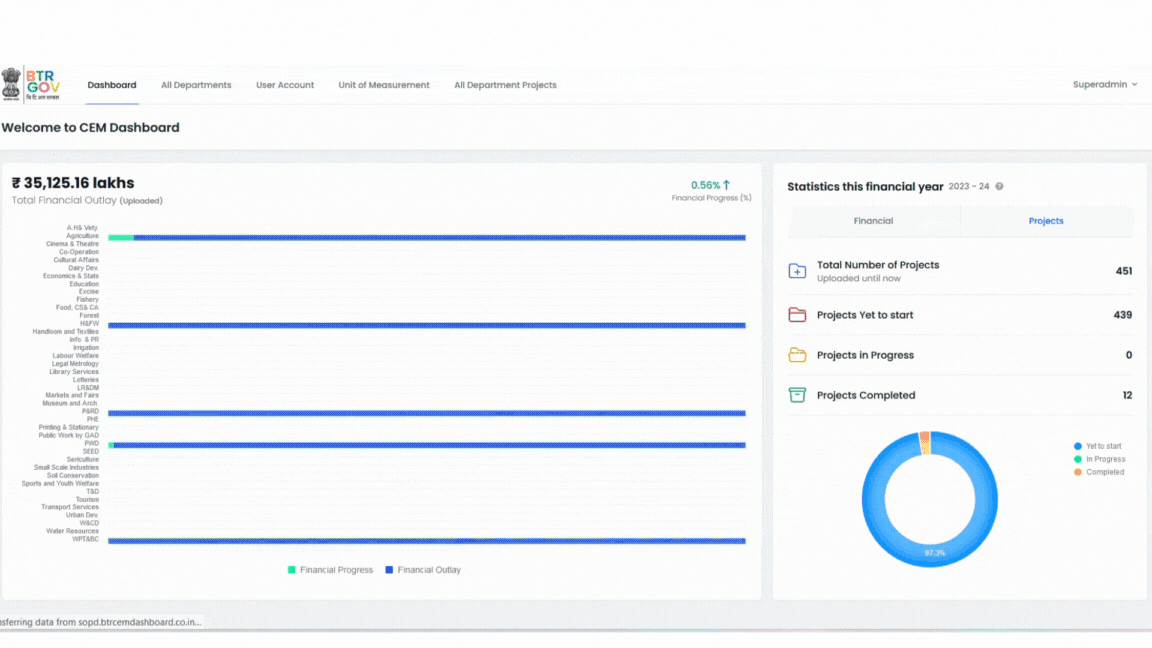The width and height of the screenshot is (1152, 648).
Task: Open All Department Projects page
Action: pyautogui.click(x=505, y=85)
